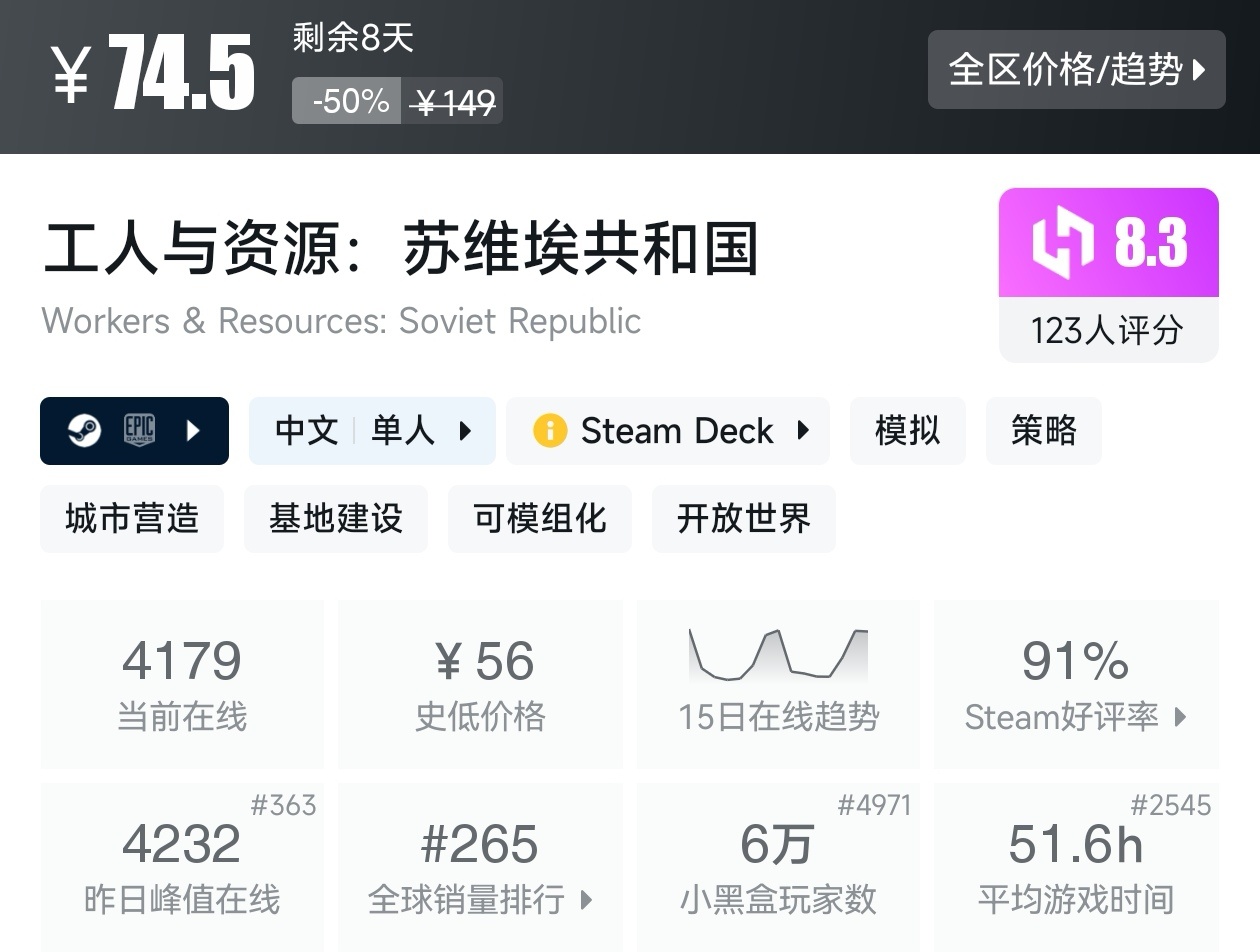
Task: Select the 开放世界 tag
Action: pyautogui.click(x=744, y=519)
